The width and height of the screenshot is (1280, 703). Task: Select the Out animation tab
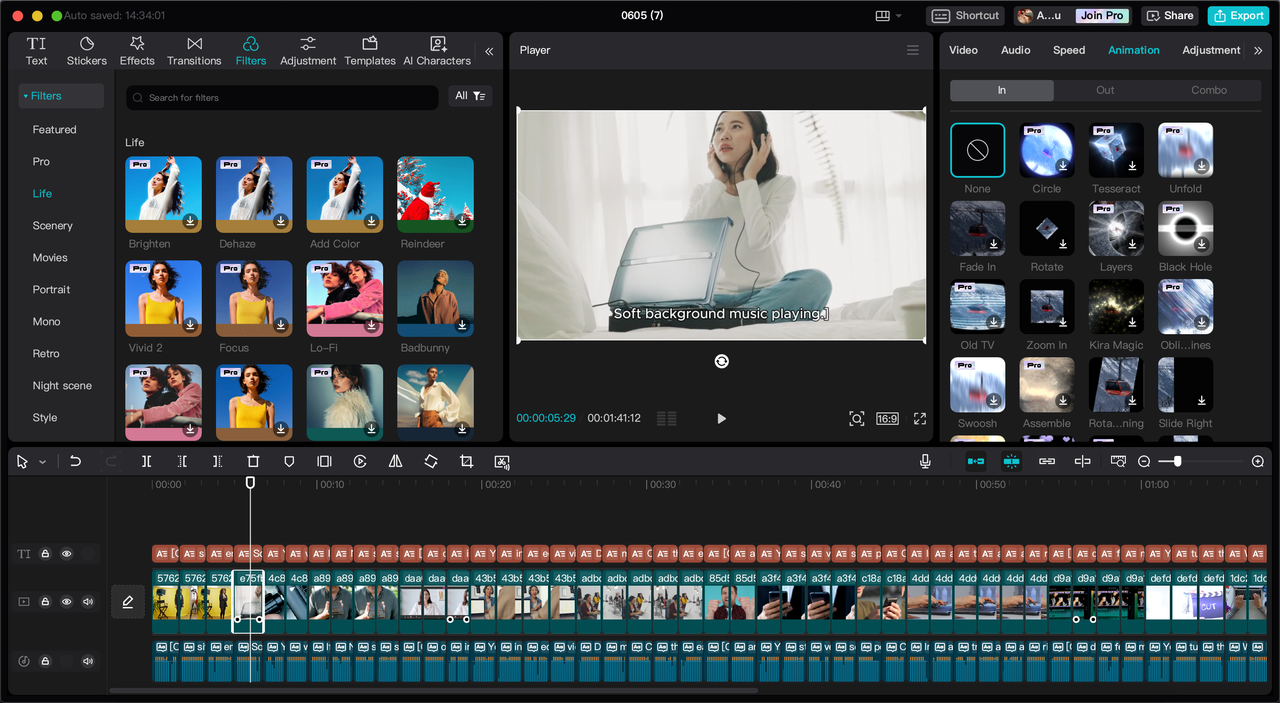point(1105,90)
